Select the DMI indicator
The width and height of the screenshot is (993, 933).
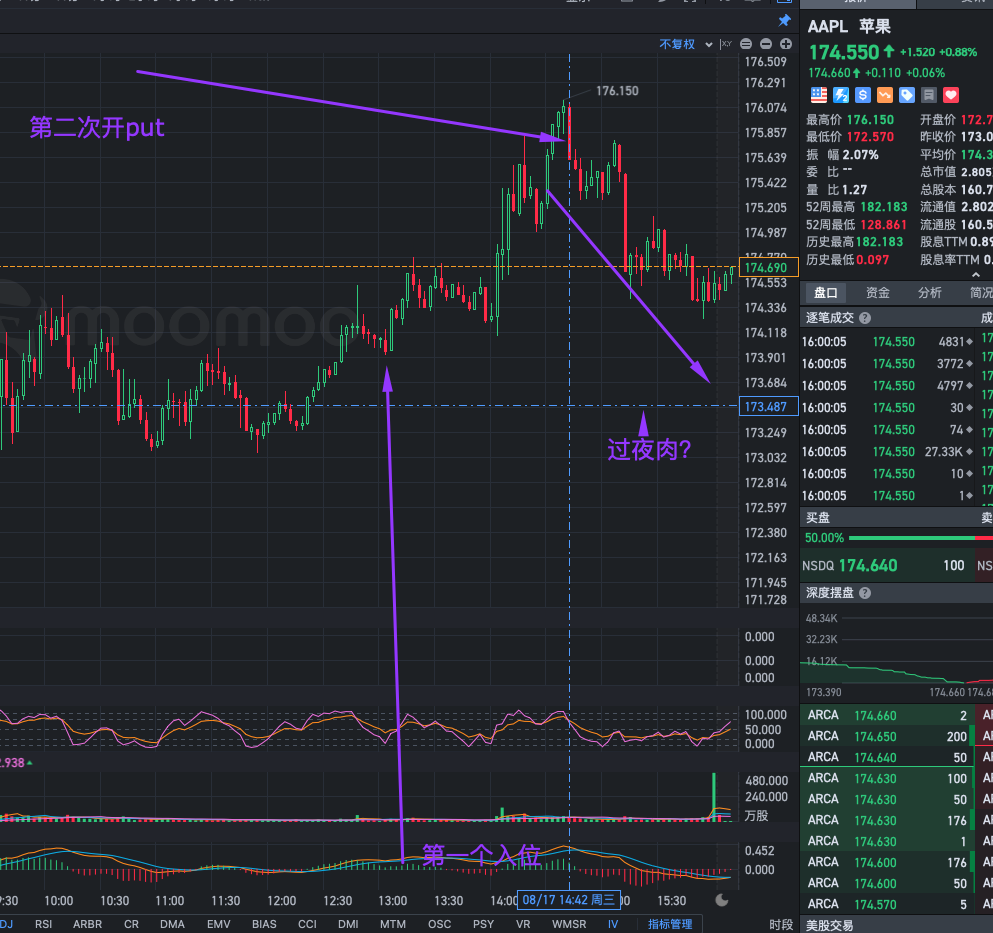tap(348, 924)
